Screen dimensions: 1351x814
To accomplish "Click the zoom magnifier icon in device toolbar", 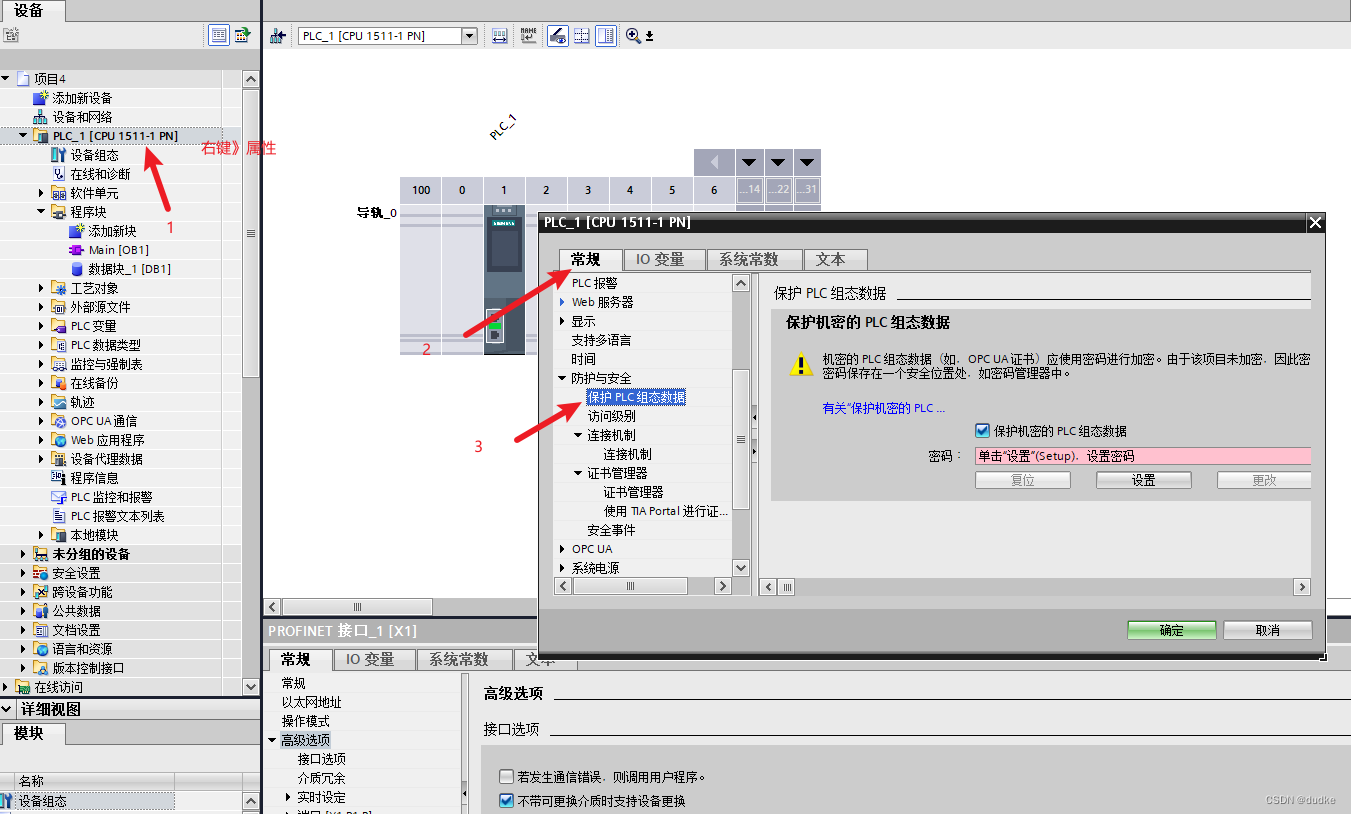I will (x=633, y=36).
